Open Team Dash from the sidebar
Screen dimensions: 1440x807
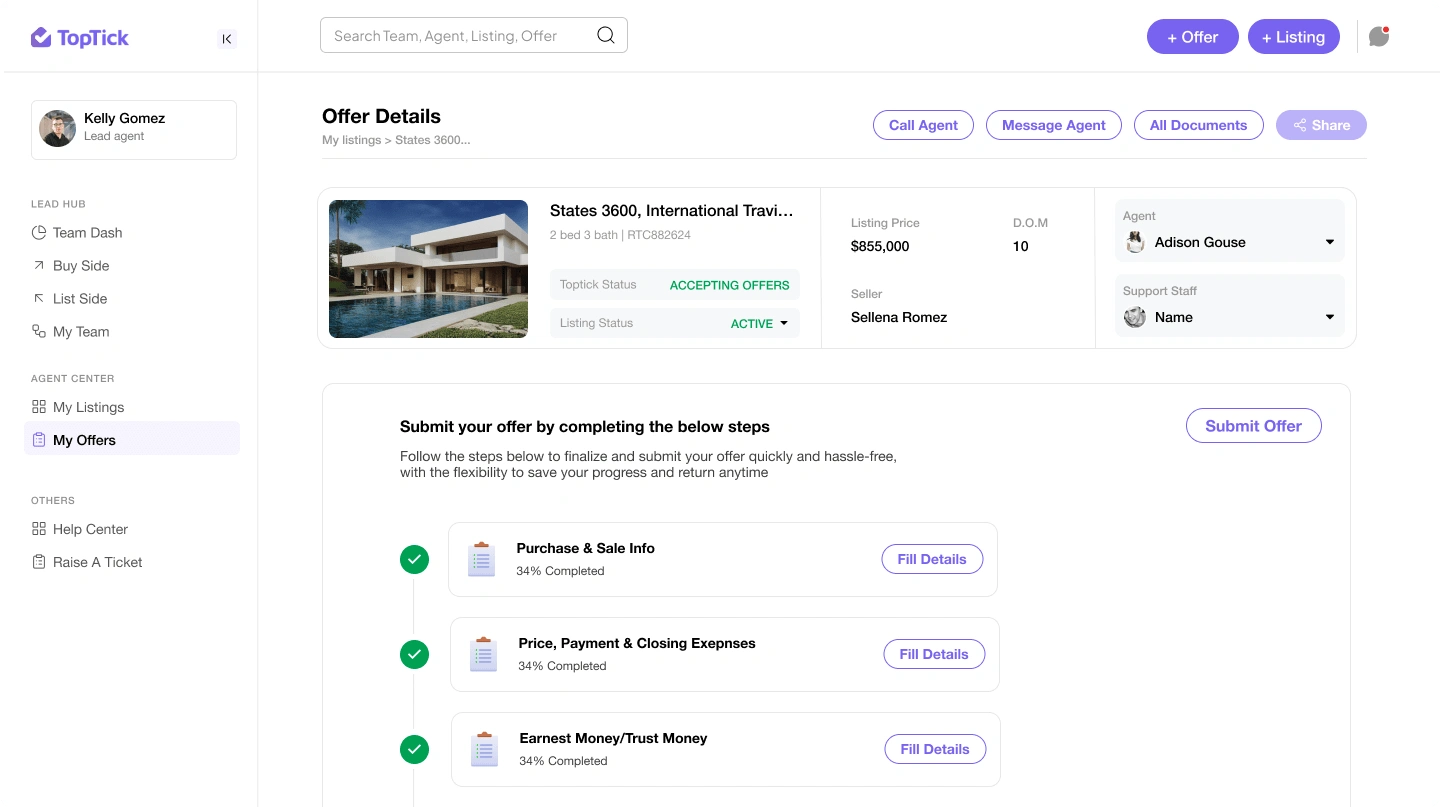[x=87, y=233]
